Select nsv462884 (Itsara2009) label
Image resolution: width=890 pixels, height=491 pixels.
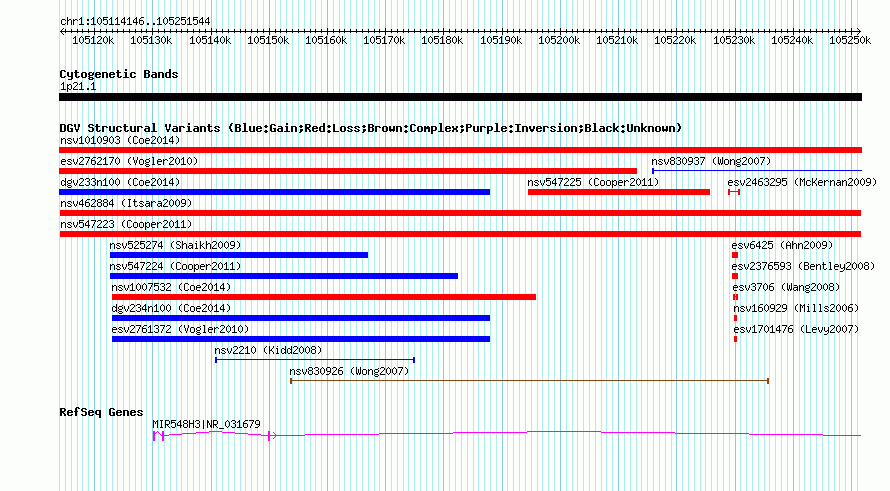126,203
